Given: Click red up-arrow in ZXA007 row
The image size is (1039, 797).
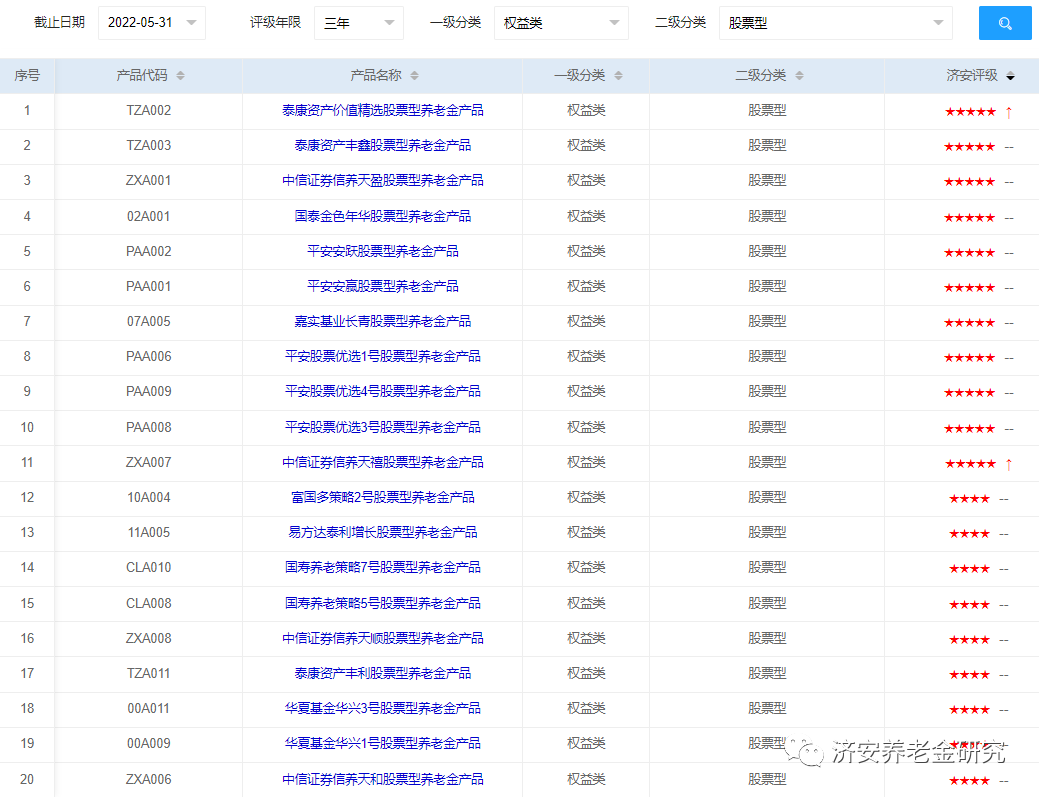Looking at the screenshot, I should [x=1009, y=464].
